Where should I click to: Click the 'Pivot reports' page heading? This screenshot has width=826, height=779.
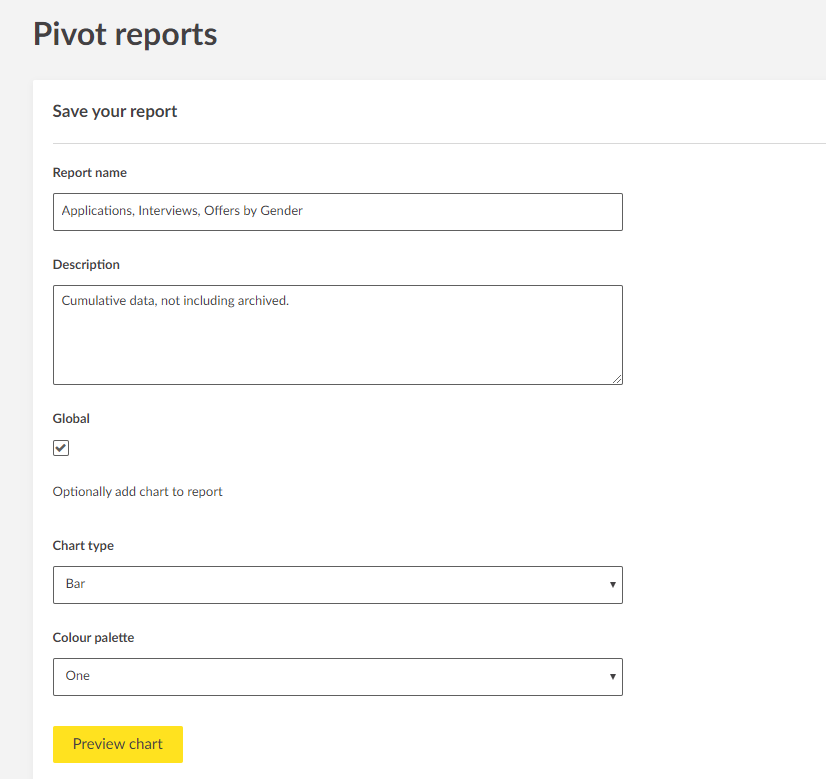point(125,34)
